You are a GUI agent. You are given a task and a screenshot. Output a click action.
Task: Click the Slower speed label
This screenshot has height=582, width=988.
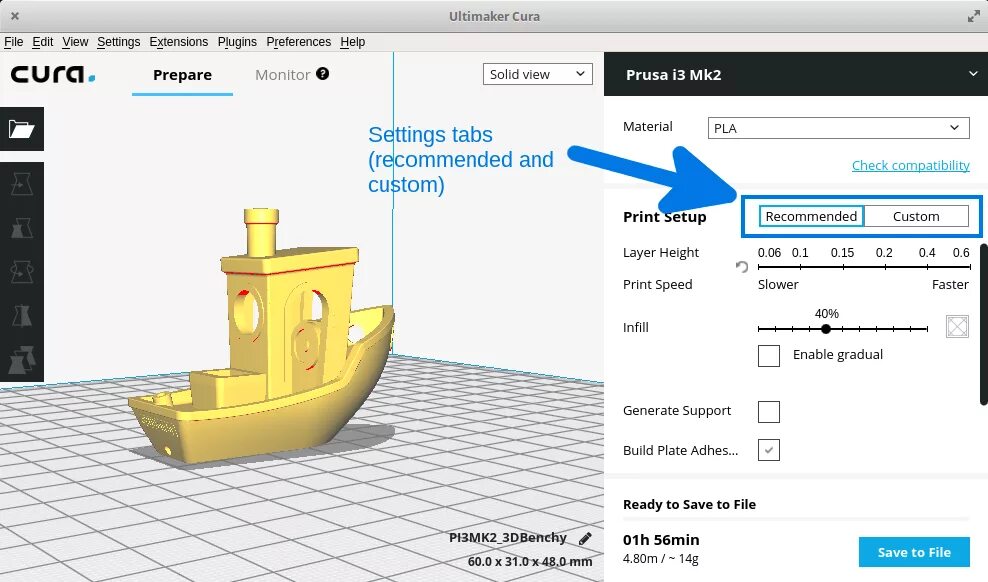(778, 284)
